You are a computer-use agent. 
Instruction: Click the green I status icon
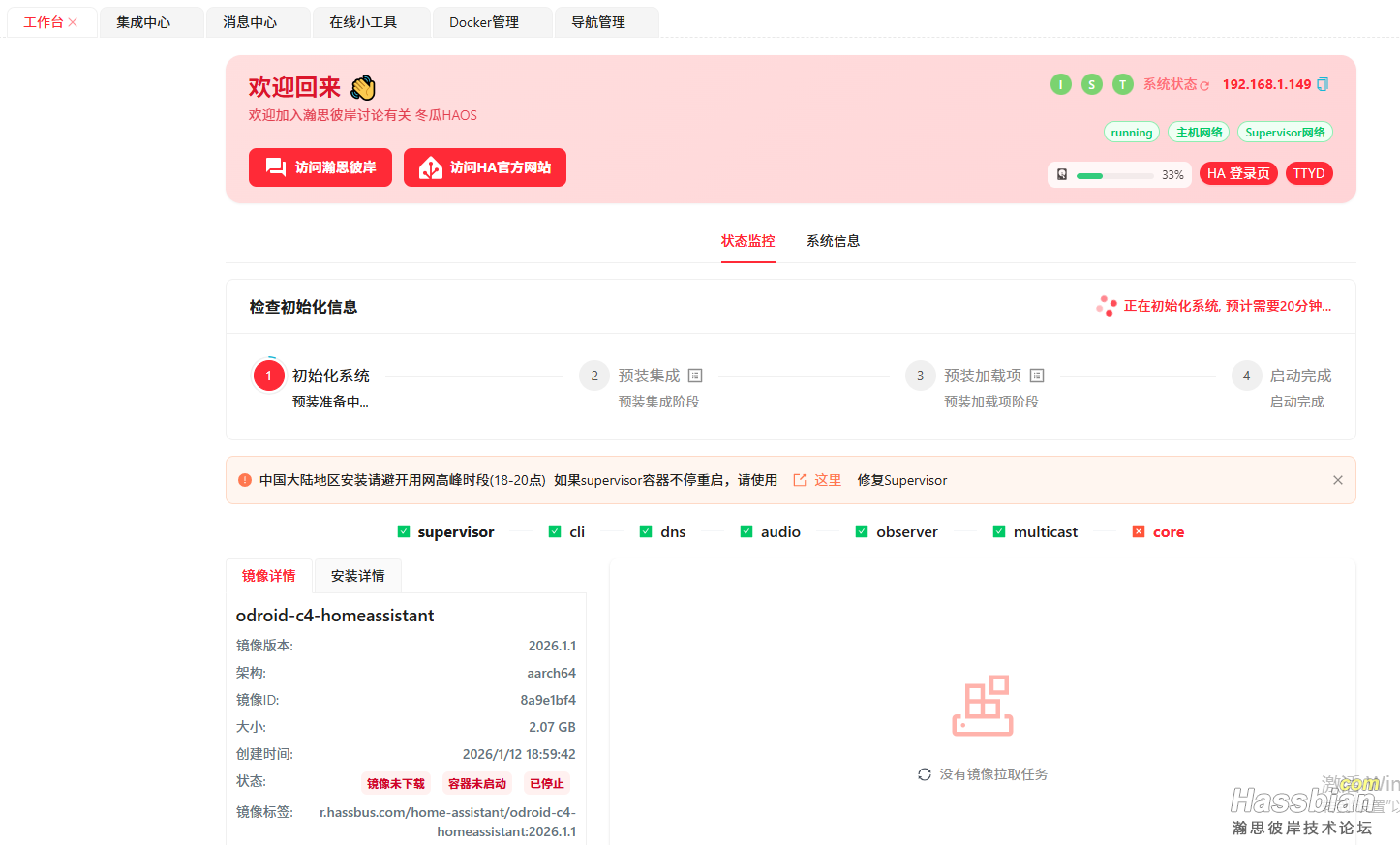click(1060, 84)
